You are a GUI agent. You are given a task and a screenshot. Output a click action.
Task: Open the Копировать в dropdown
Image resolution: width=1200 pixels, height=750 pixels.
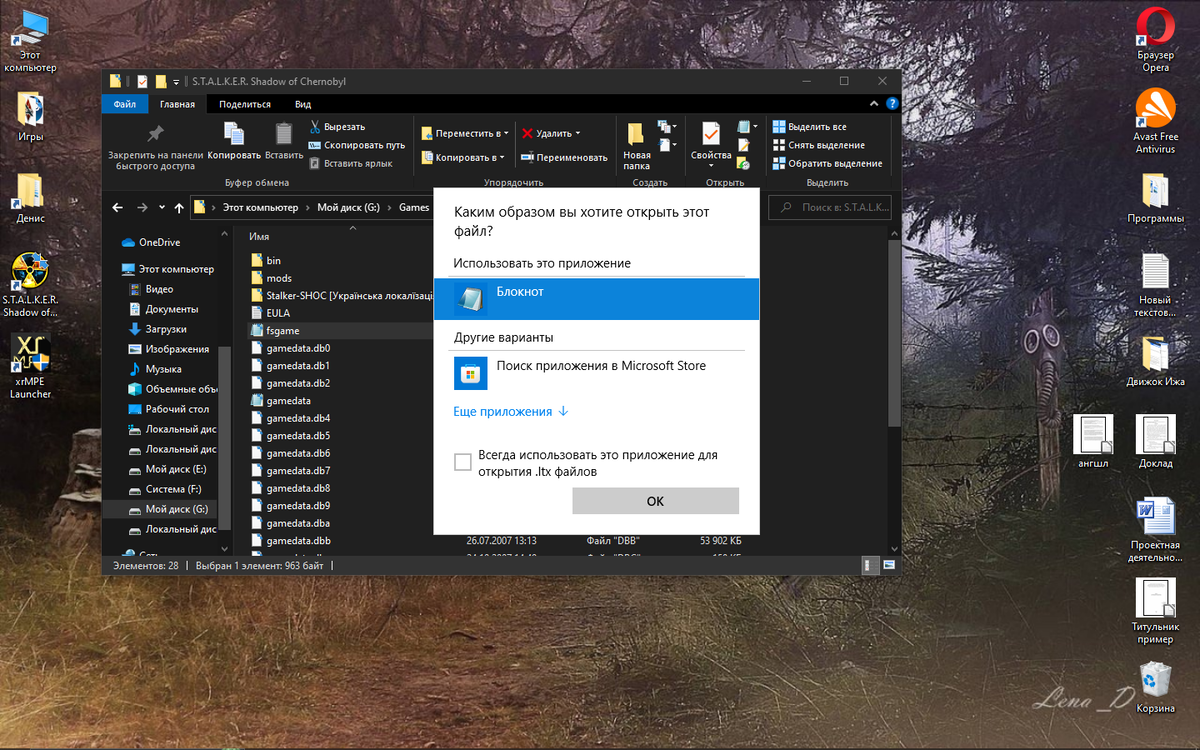click(463, 157)
